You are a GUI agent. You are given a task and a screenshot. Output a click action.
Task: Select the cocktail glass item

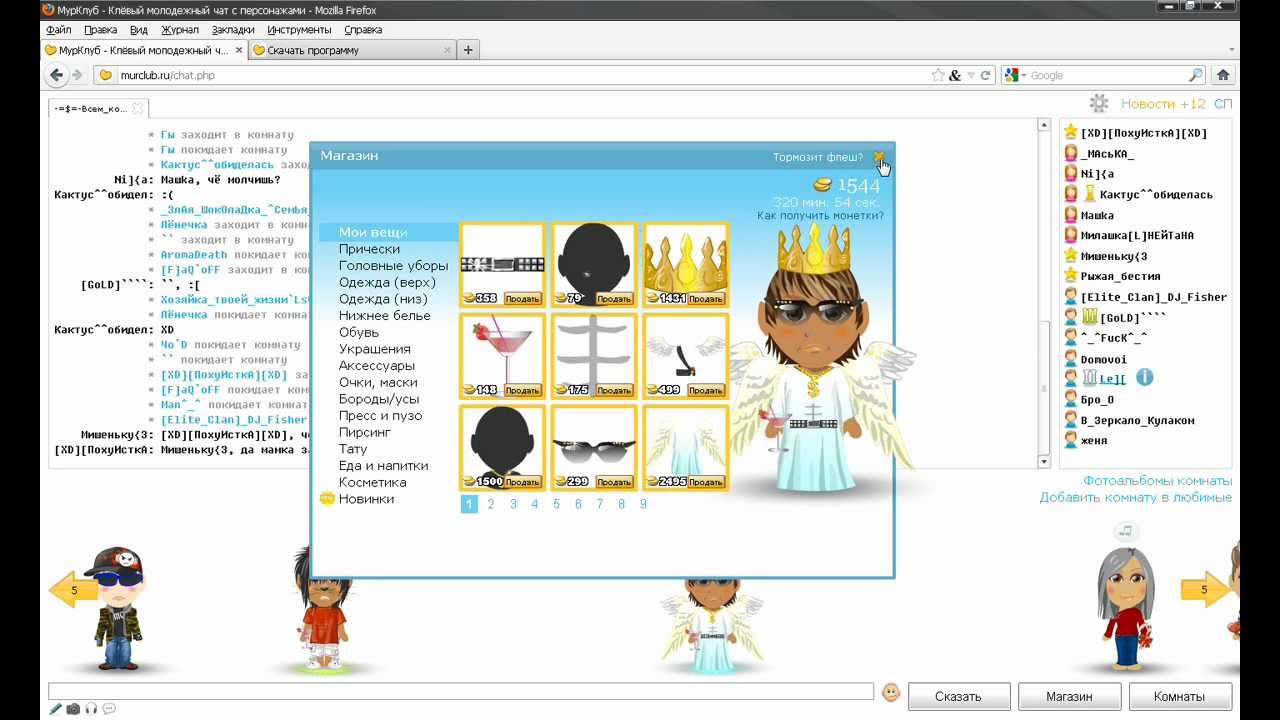[x=502, y=356]
